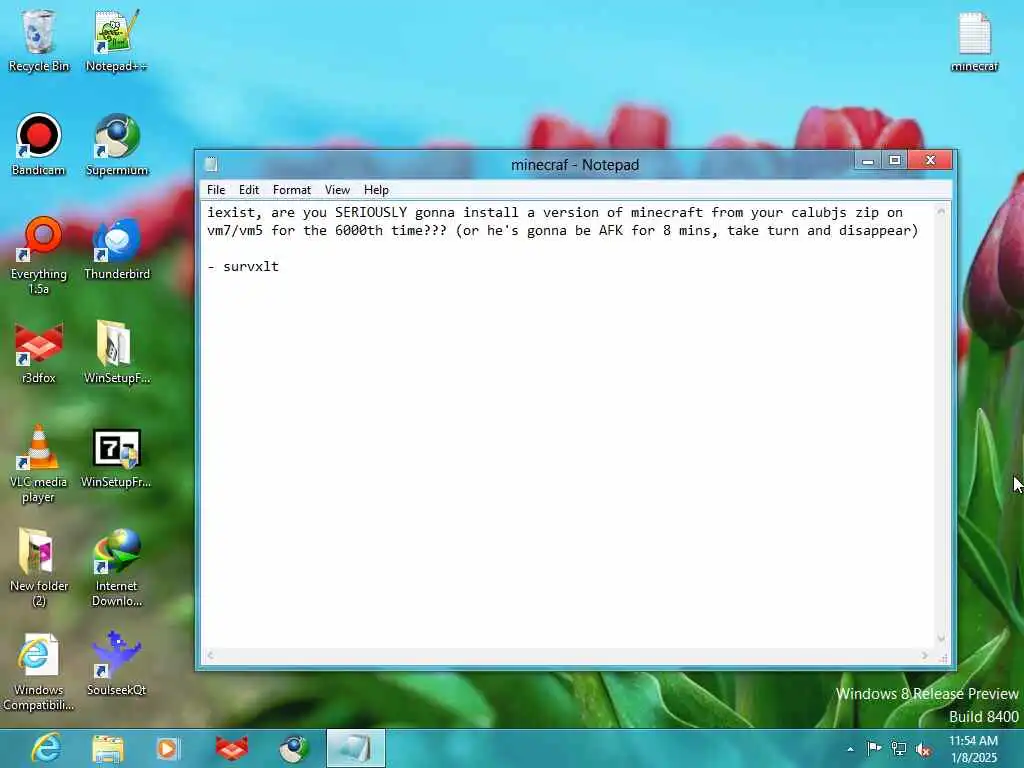Open the Format menu in Notepad

pos(292,190)
